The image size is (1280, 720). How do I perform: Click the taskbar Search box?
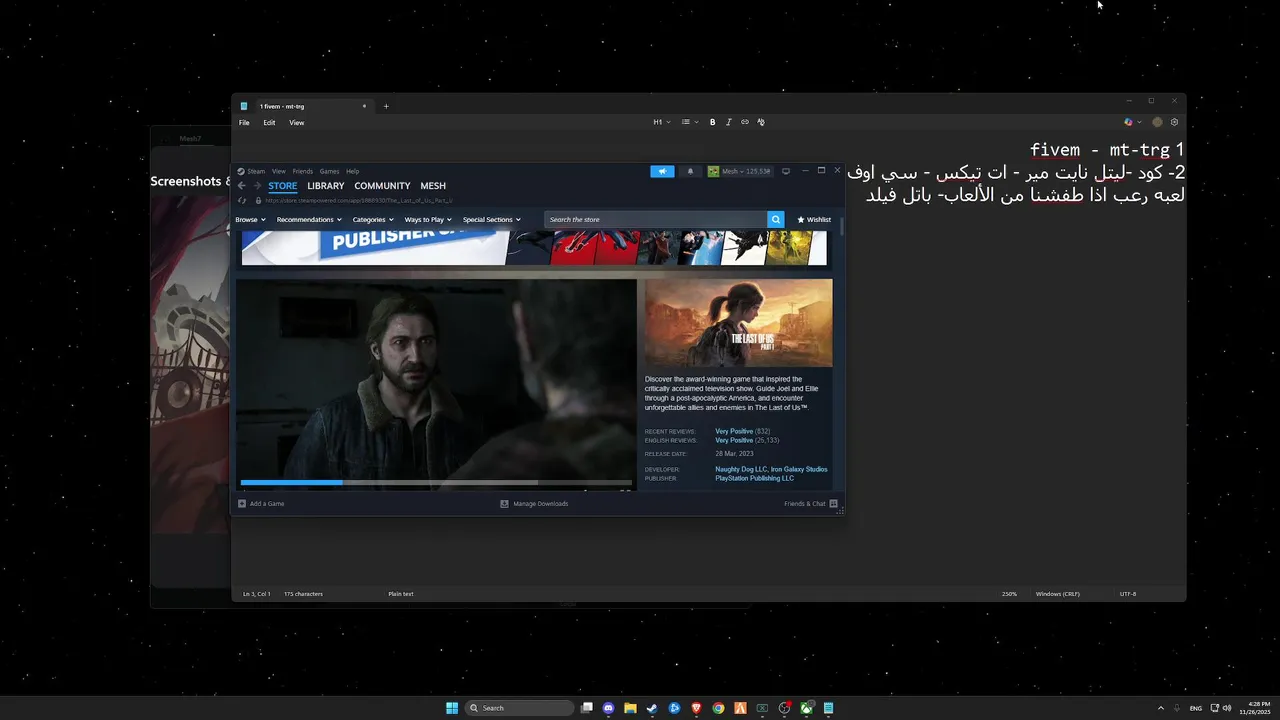point(520,708)
